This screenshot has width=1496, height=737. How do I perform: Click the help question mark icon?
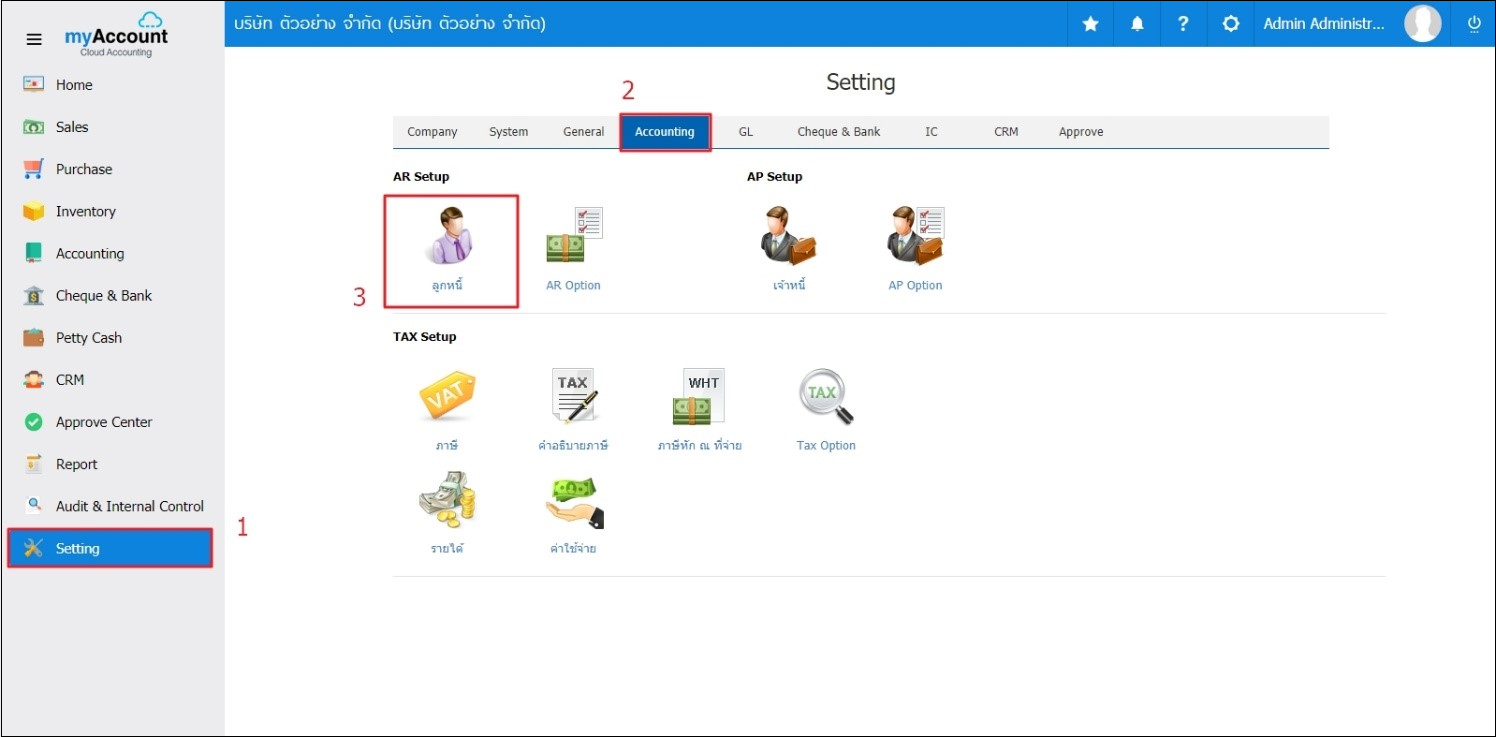pyautogui.click(x=1183, y=24)
